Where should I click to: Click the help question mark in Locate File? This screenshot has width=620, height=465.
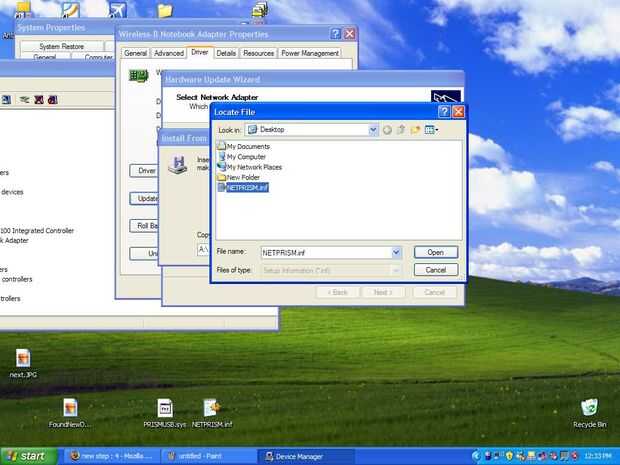[444, 112]
